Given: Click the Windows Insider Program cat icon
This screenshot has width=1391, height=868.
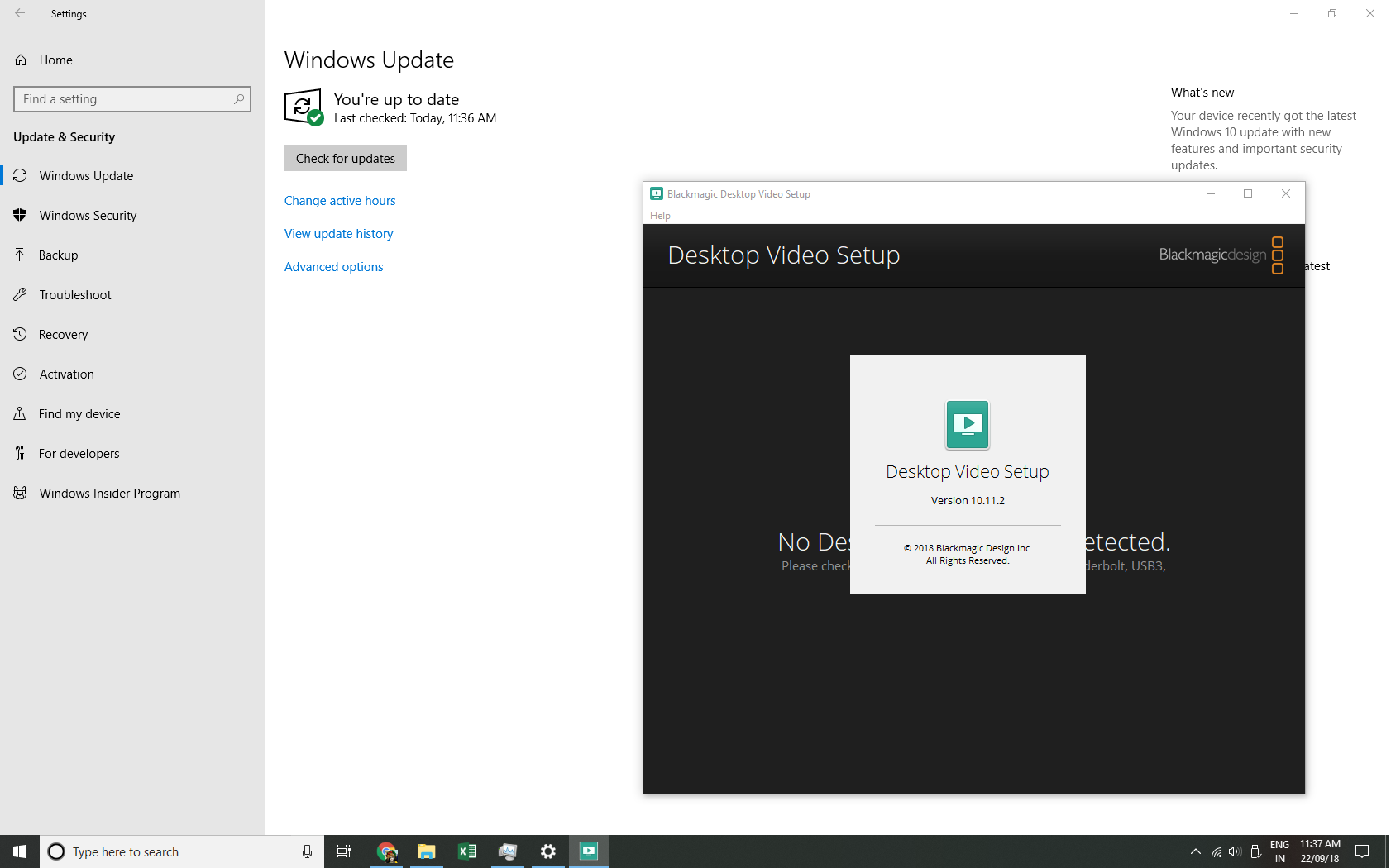Looking at the screenshot, I should click(x=20, y=493).
